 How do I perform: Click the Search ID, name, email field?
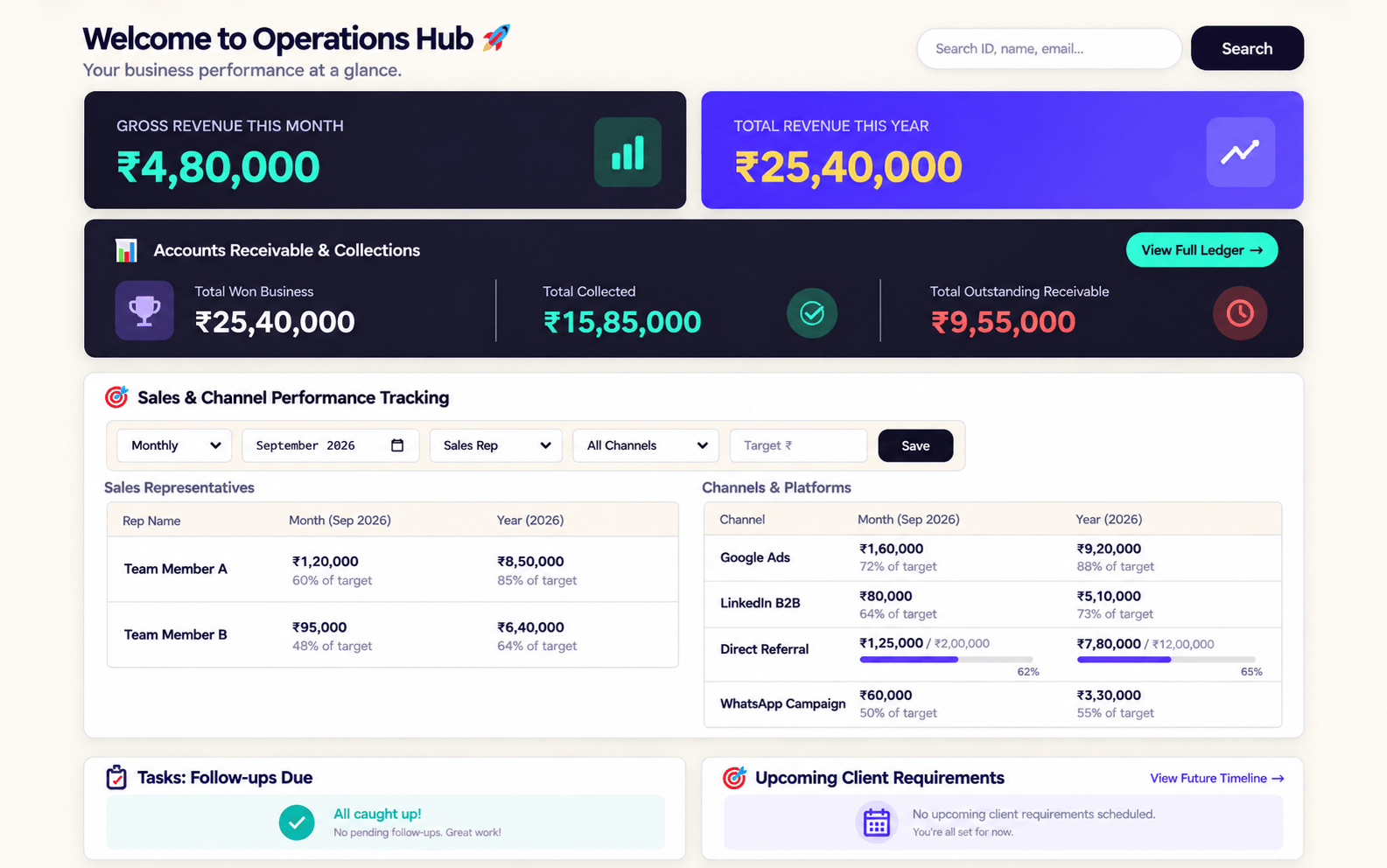click(1049, 48)
